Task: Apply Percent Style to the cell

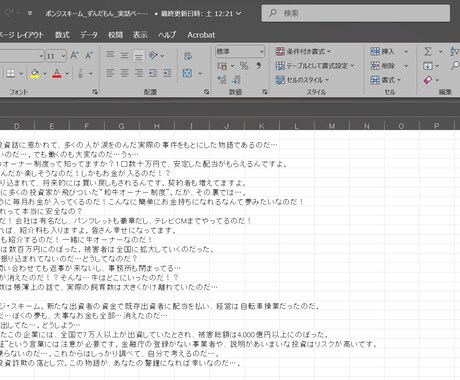Action: click(x=244, y=66)
